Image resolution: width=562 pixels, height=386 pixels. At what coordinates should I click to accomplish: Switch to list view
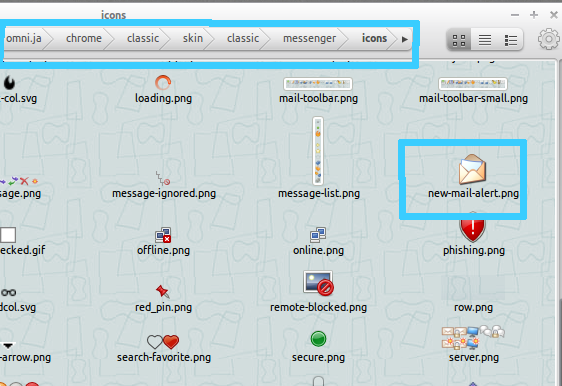[485, 40]
